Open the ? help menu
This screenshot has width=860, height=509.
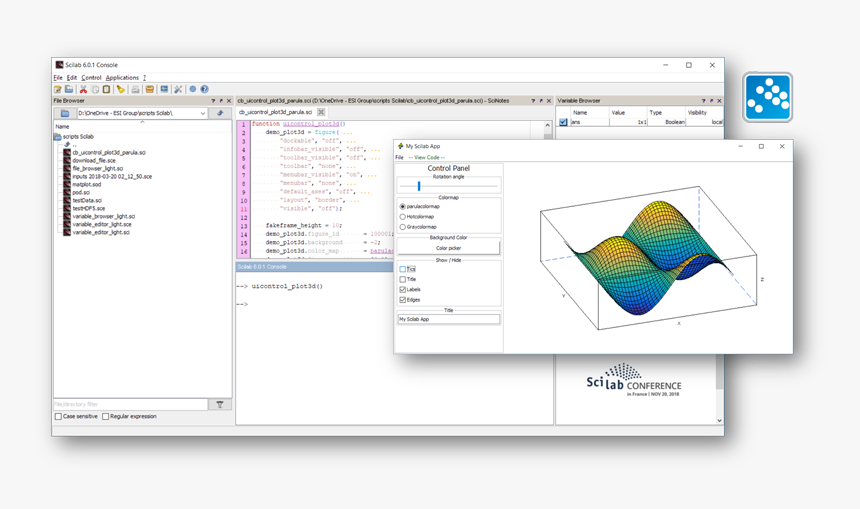pos(144,78)
